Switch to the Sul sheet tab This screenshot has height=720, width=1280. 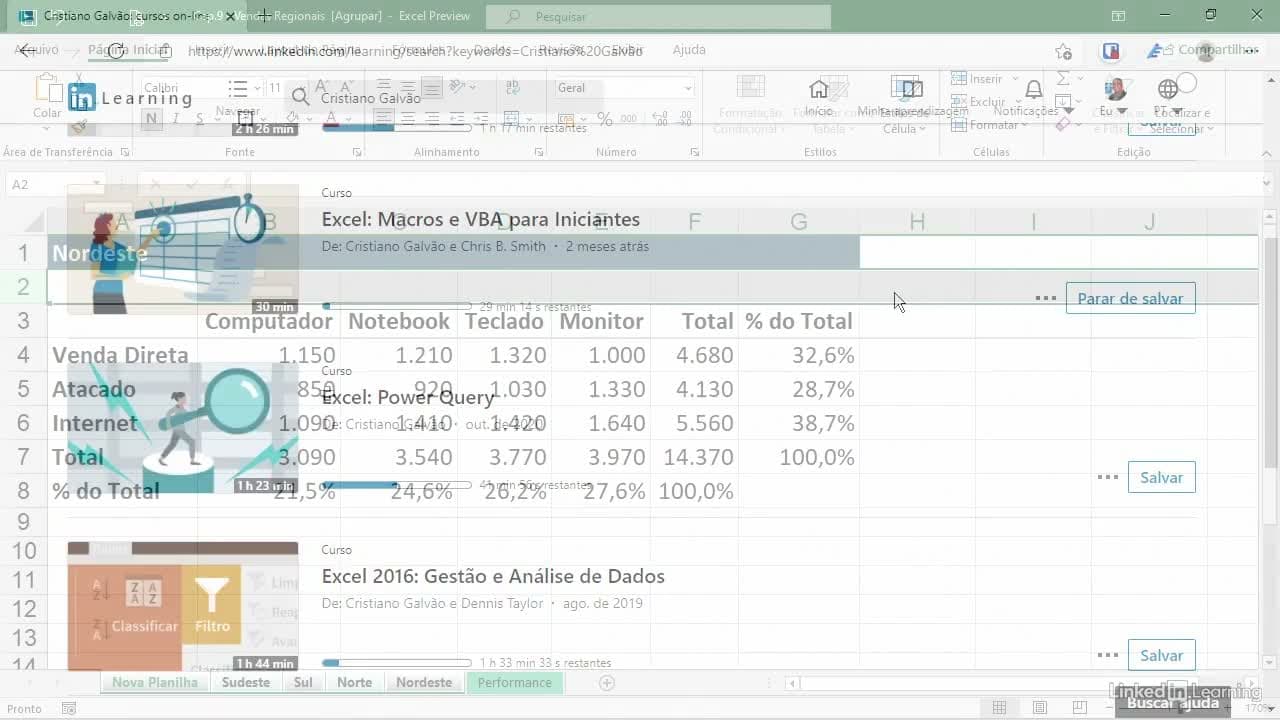303,682
